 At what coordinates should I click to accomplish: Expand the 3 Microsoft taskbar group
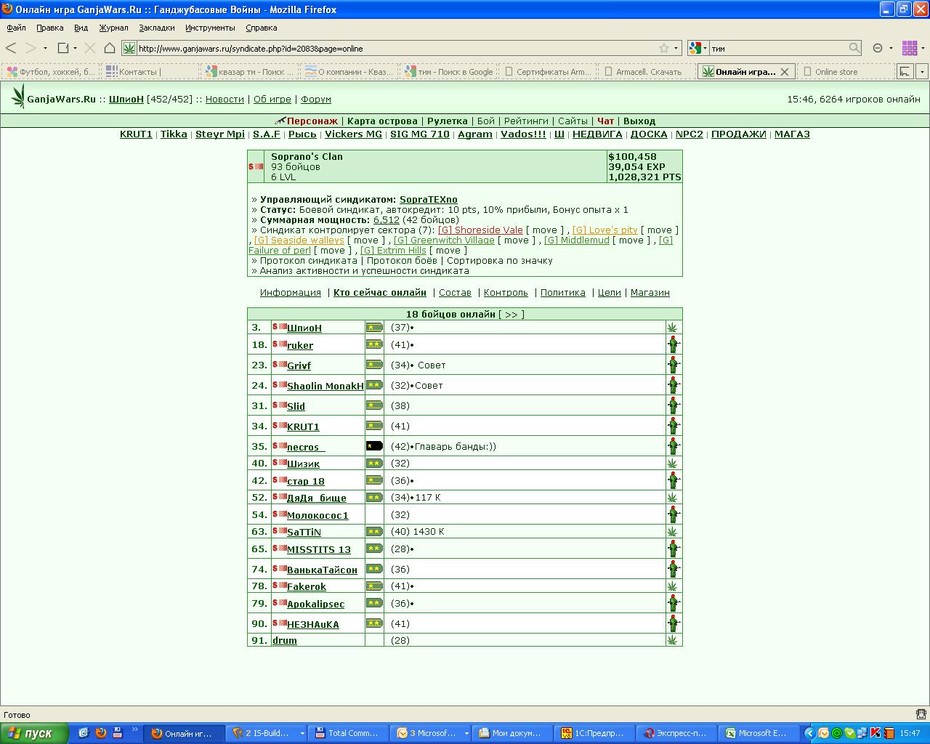coord(467,733)
